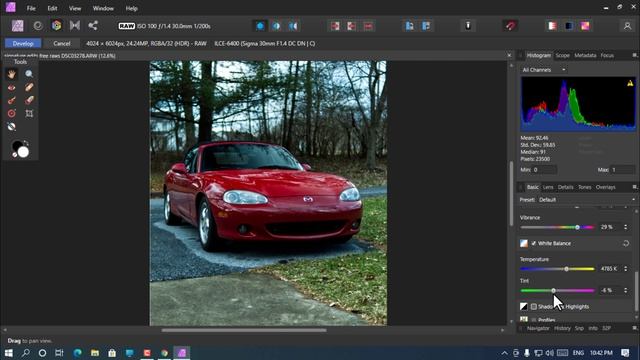The width and height of the screenshot is (640, 360).
Task: Open the account profile icon
Action: click(627, 26)
